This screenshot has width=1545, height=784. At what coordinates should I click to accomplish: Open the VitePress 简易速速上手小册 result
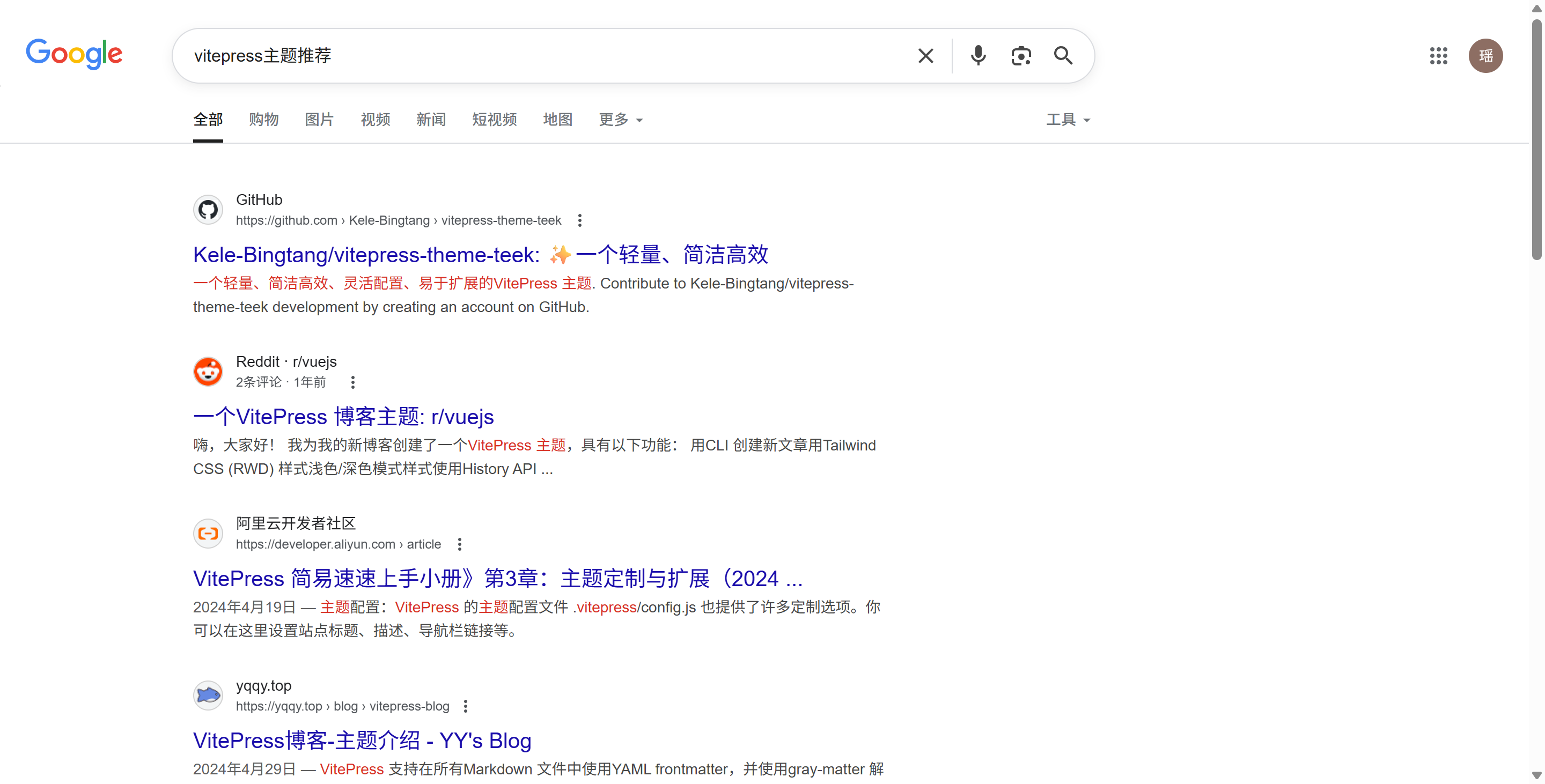pyautogui.click(x=498, y=579)
